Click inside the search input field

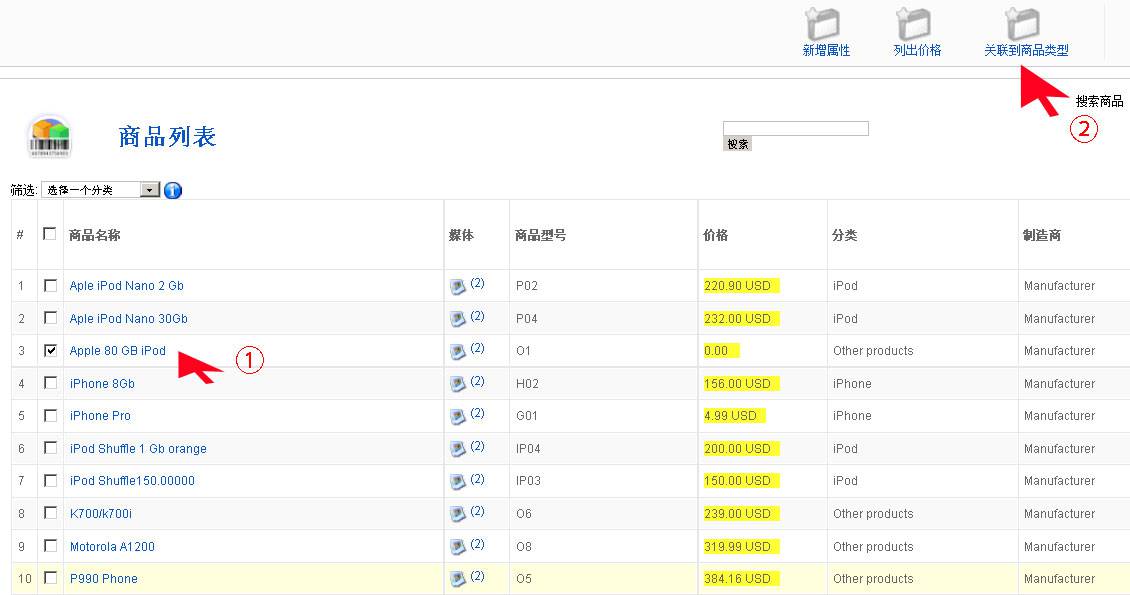[x=795, y=127]
